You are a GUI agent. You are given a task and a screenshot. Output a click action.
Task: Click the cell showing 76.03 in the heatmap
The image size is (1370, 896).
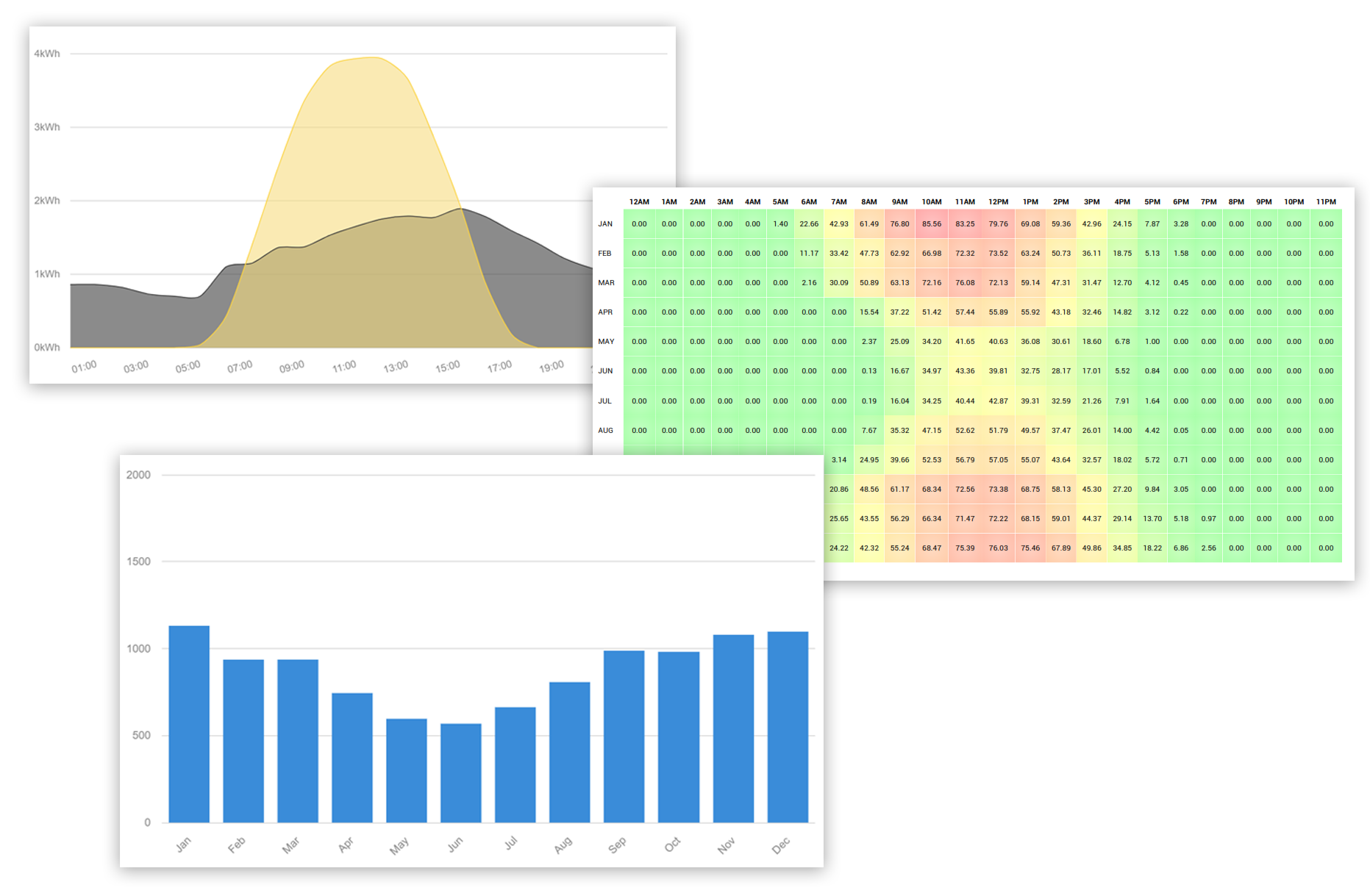click(998, 548)
